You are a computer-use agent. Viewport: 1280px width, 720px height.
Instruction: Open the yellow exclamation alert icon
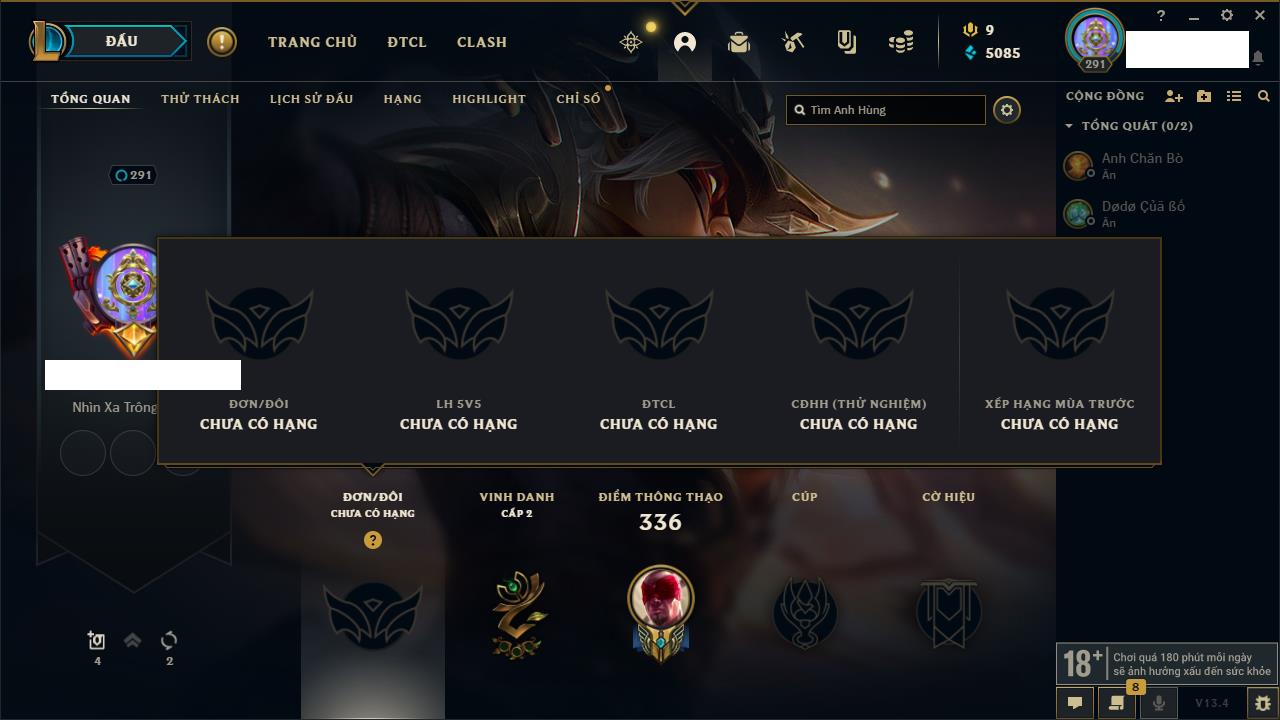coord(222,42)
